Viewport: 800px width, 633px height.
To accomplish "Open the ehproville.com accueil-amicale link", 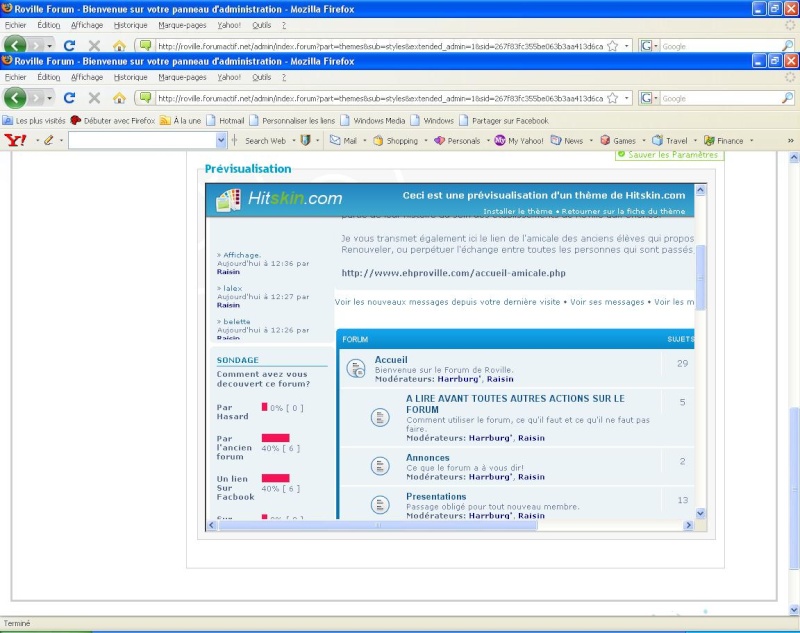I will point(453,273).
